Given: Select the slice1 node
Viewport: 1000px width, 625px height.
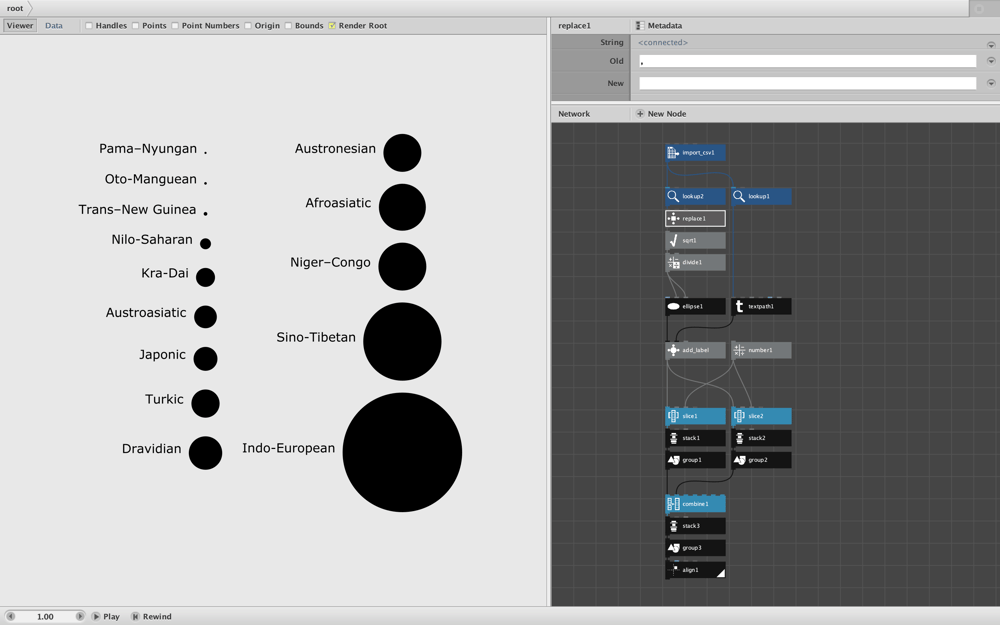Looking at the screenshot, I should click(695, 416).
